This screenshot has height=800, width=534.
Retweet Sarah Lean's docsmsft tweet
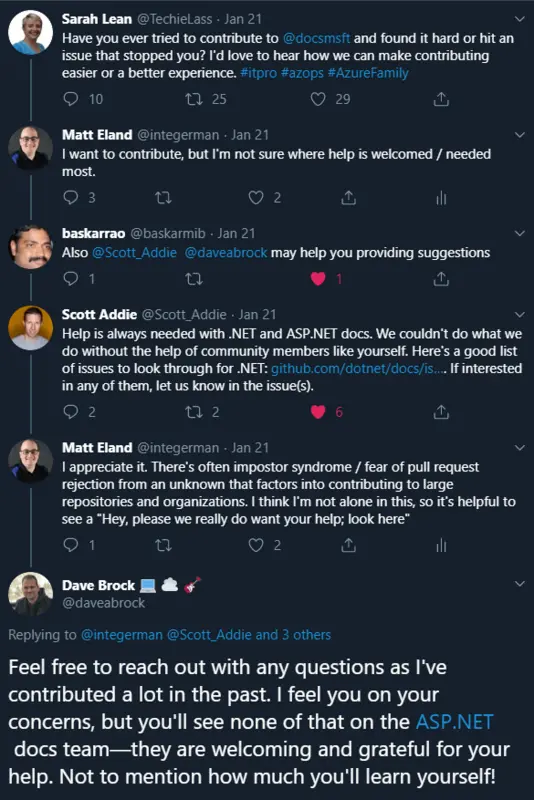[194, 98]
